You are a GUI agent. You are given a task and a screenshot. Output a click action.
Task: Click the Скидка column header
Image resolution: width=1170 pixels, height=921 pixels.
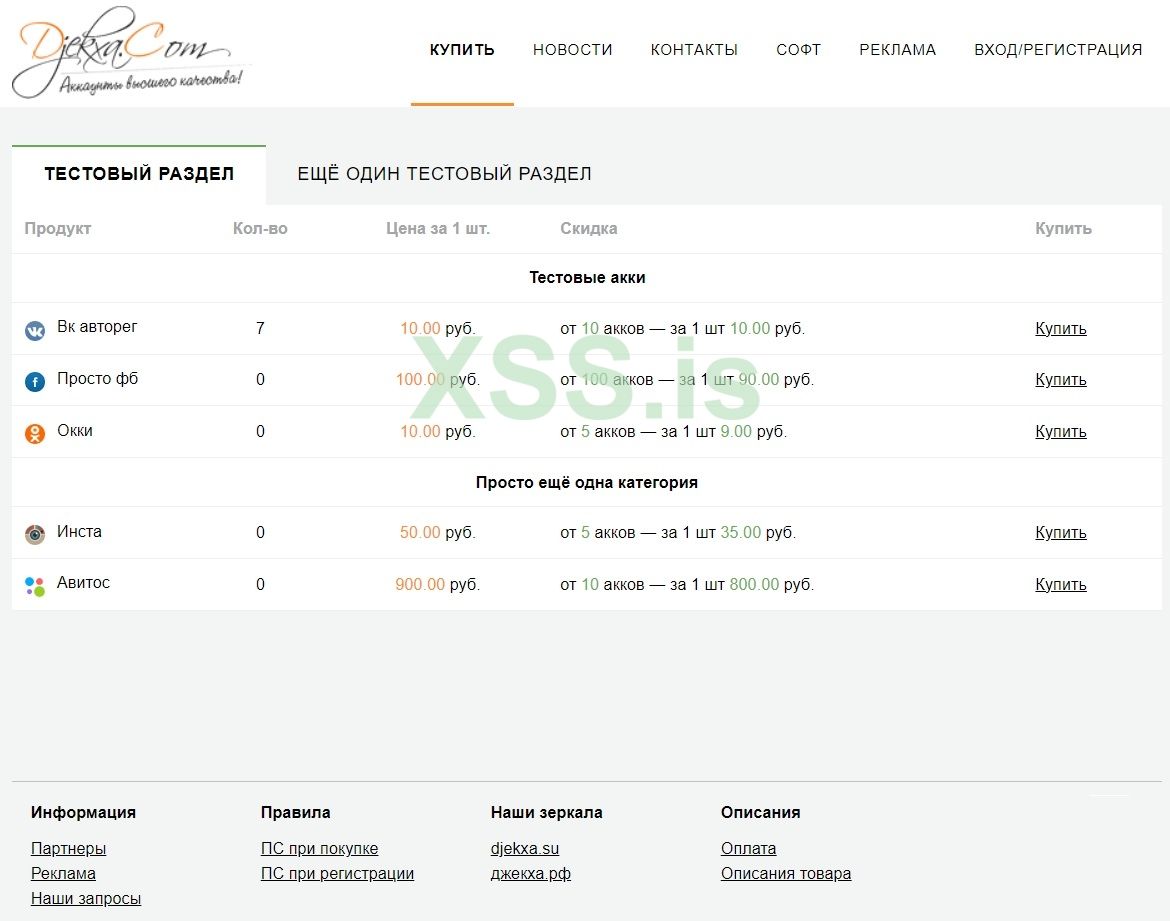[589, 228]
